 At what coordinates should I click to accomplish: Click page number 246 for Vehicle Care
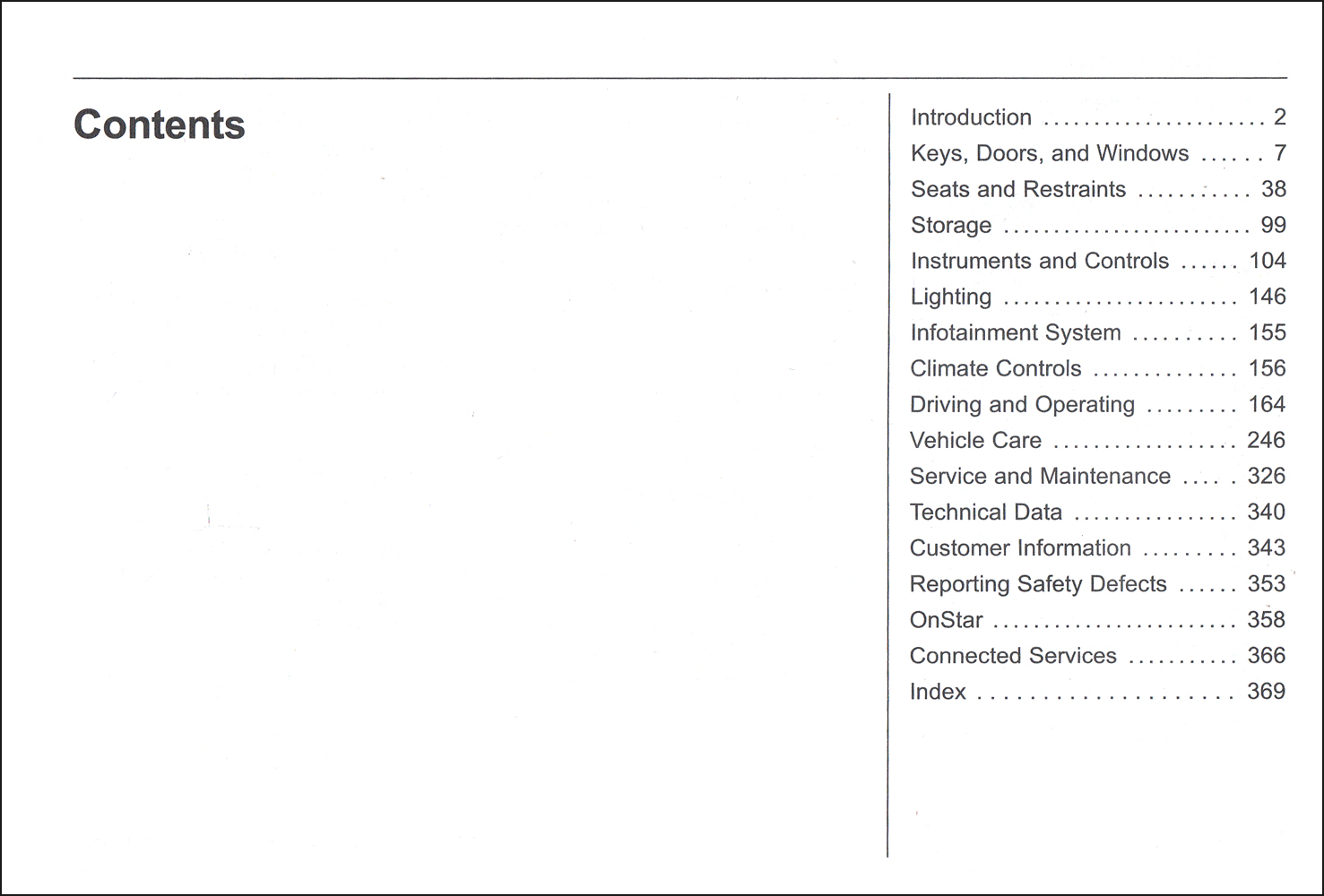[x=1266, y=440]
